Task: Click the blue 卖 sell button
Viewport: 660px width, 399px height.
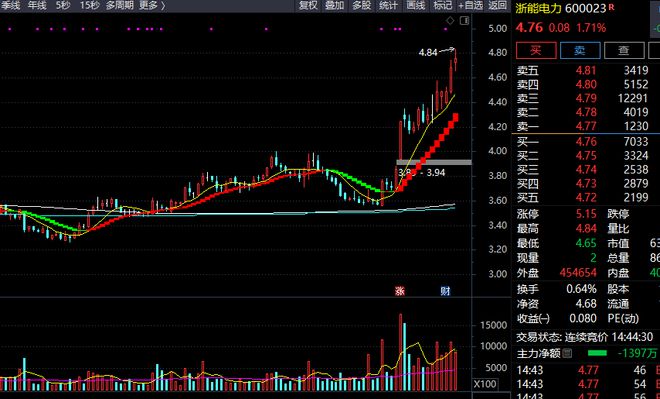Action: click(x=580, y=51)
